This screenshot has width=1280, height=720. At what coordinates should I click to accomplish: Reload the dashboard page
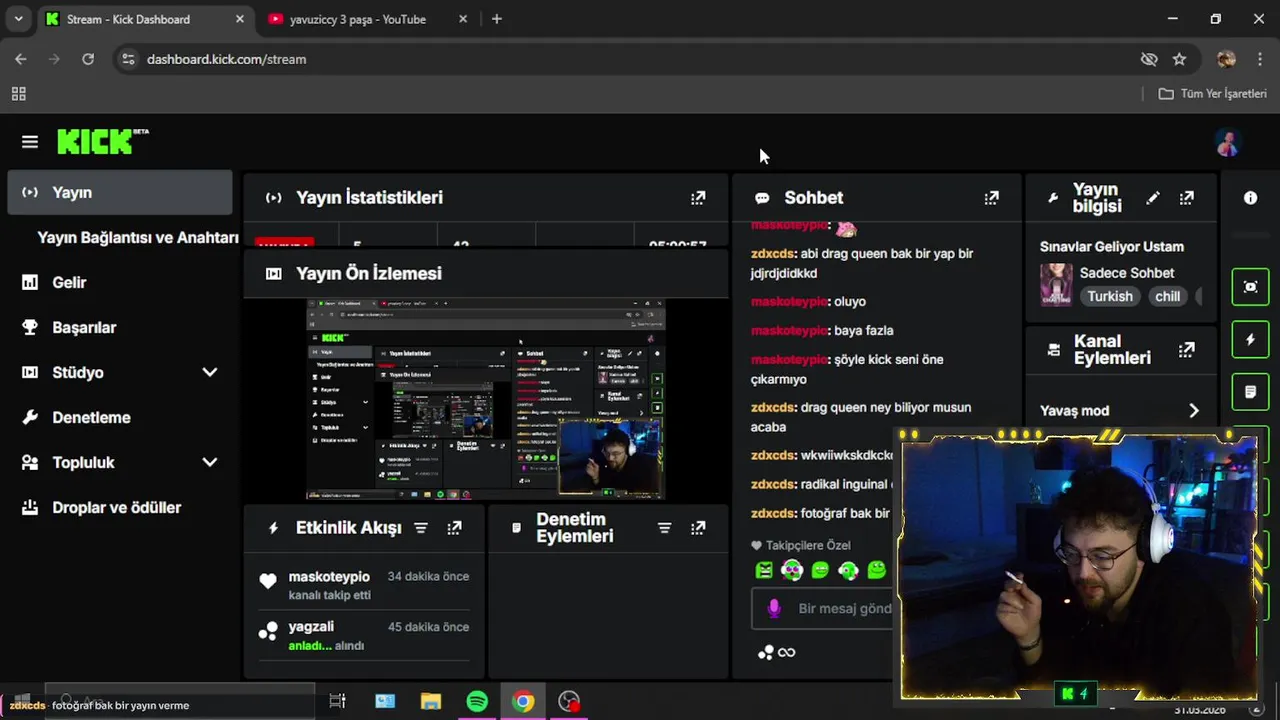[88, 59]
